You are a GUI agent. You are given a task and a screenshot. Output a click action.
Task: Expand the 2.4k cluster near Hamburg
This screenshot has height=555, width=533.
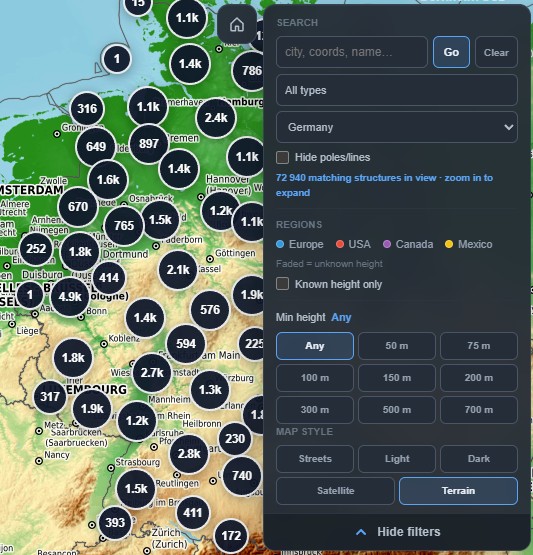(216, 118)
